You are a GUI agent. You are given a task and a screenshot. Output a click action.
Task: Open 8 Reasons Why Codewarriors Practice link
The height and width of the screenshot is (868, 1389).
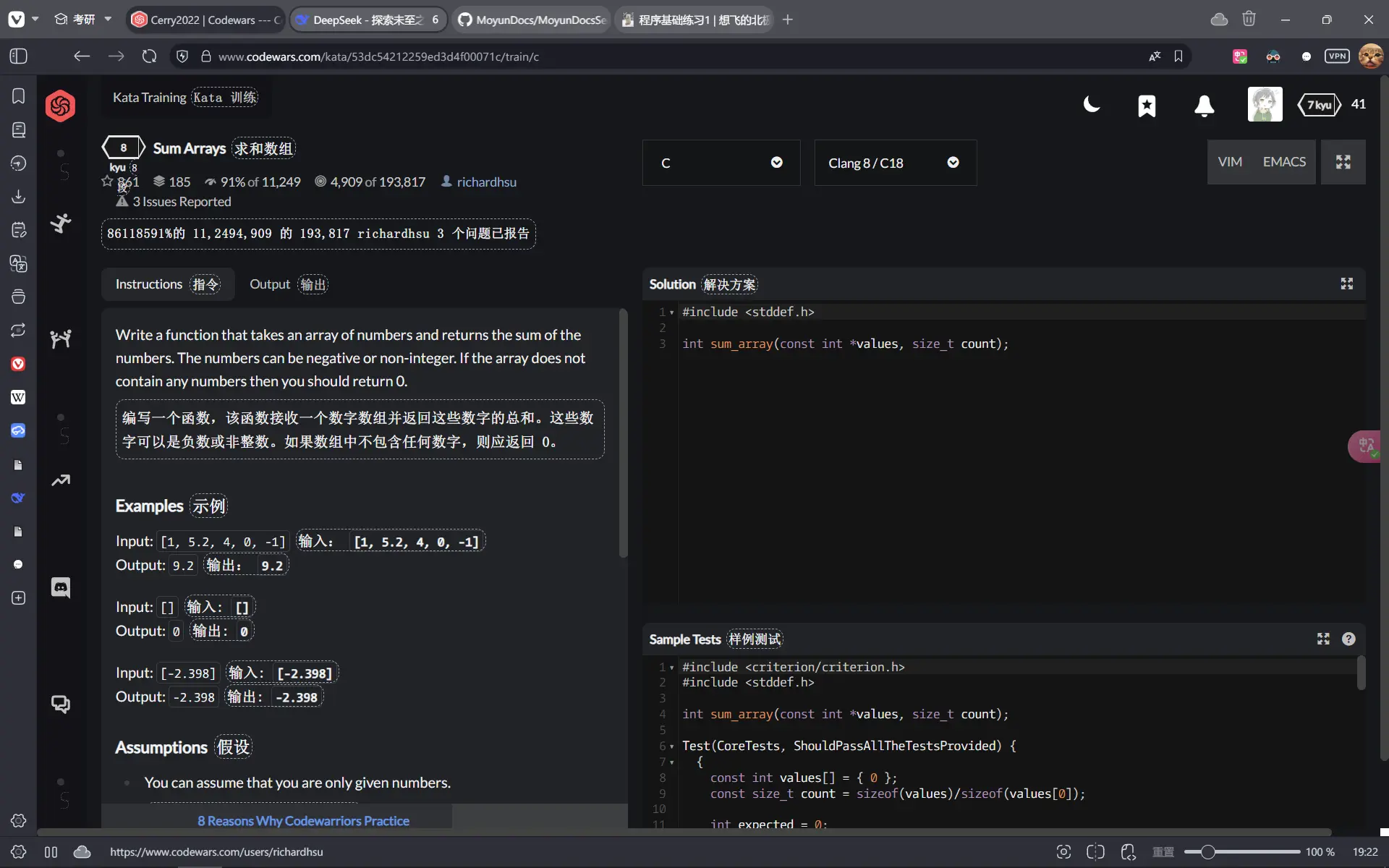(x=303, y=821)
